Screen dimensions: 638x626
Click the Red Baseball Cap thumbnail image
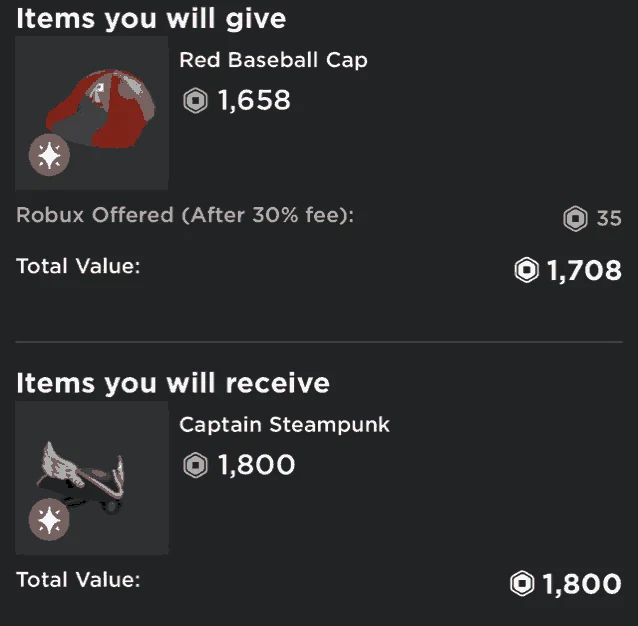[x=92, y=113]
